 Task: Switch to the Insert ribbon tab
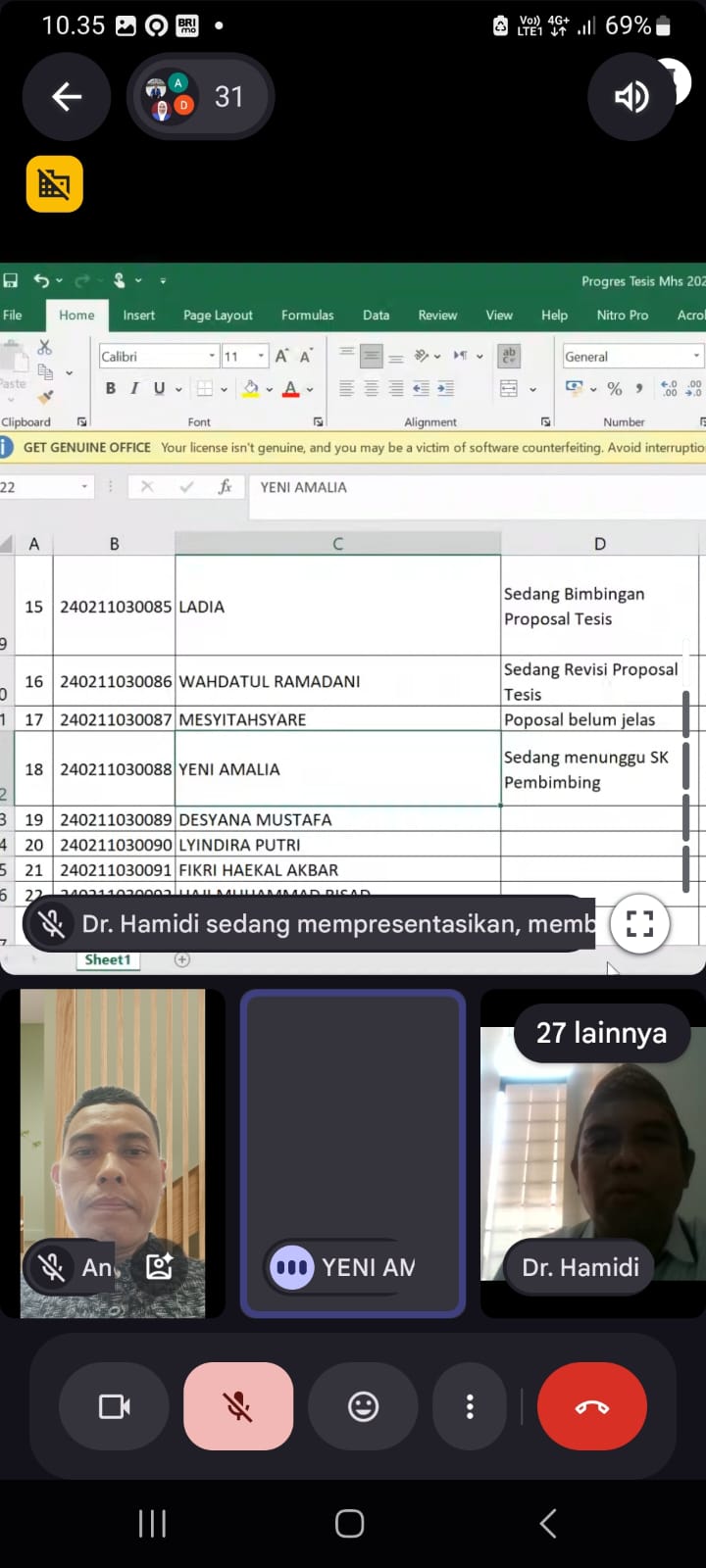tap(139, 316)
